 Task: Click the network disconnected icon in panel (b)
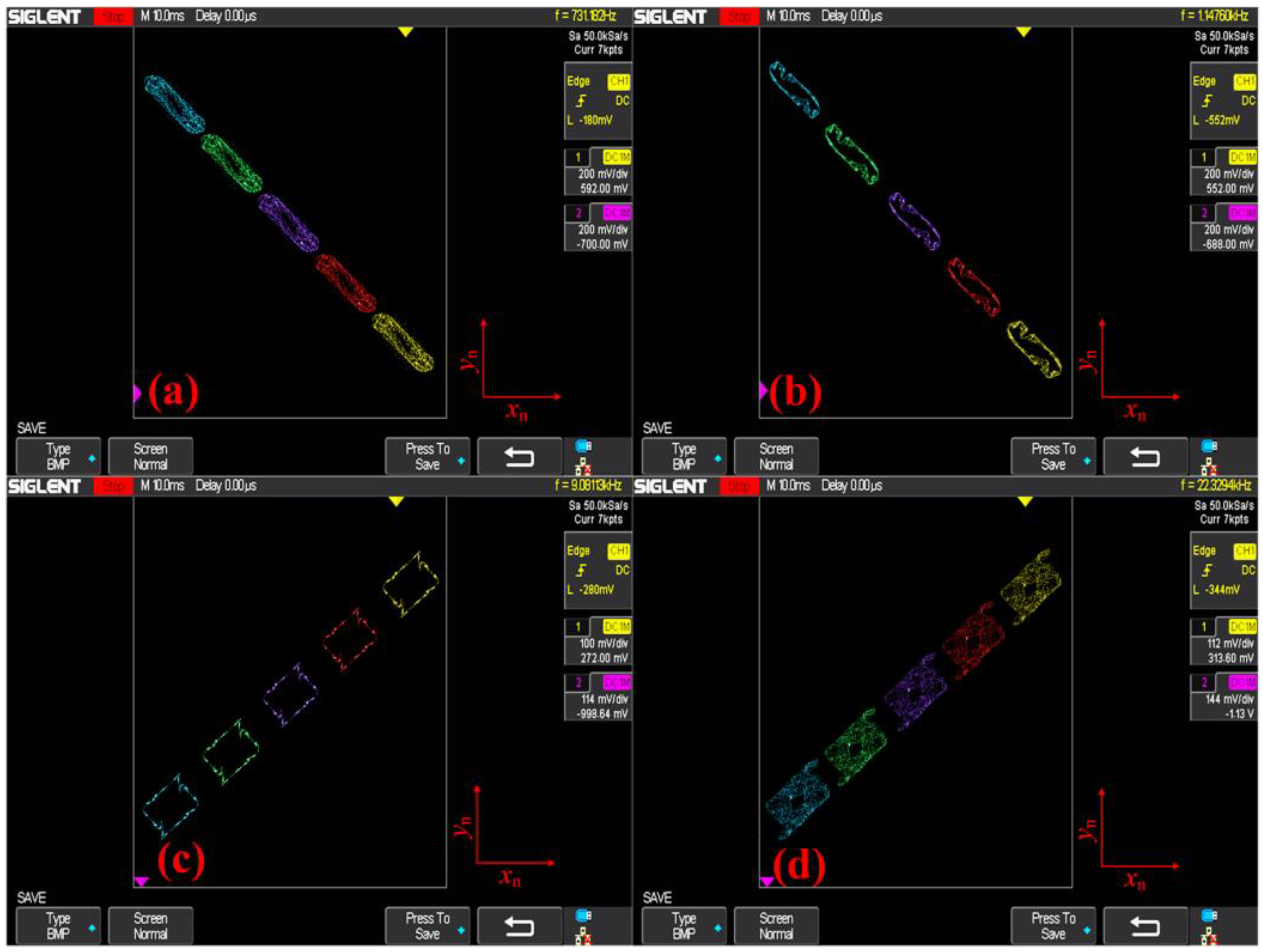1209,466
